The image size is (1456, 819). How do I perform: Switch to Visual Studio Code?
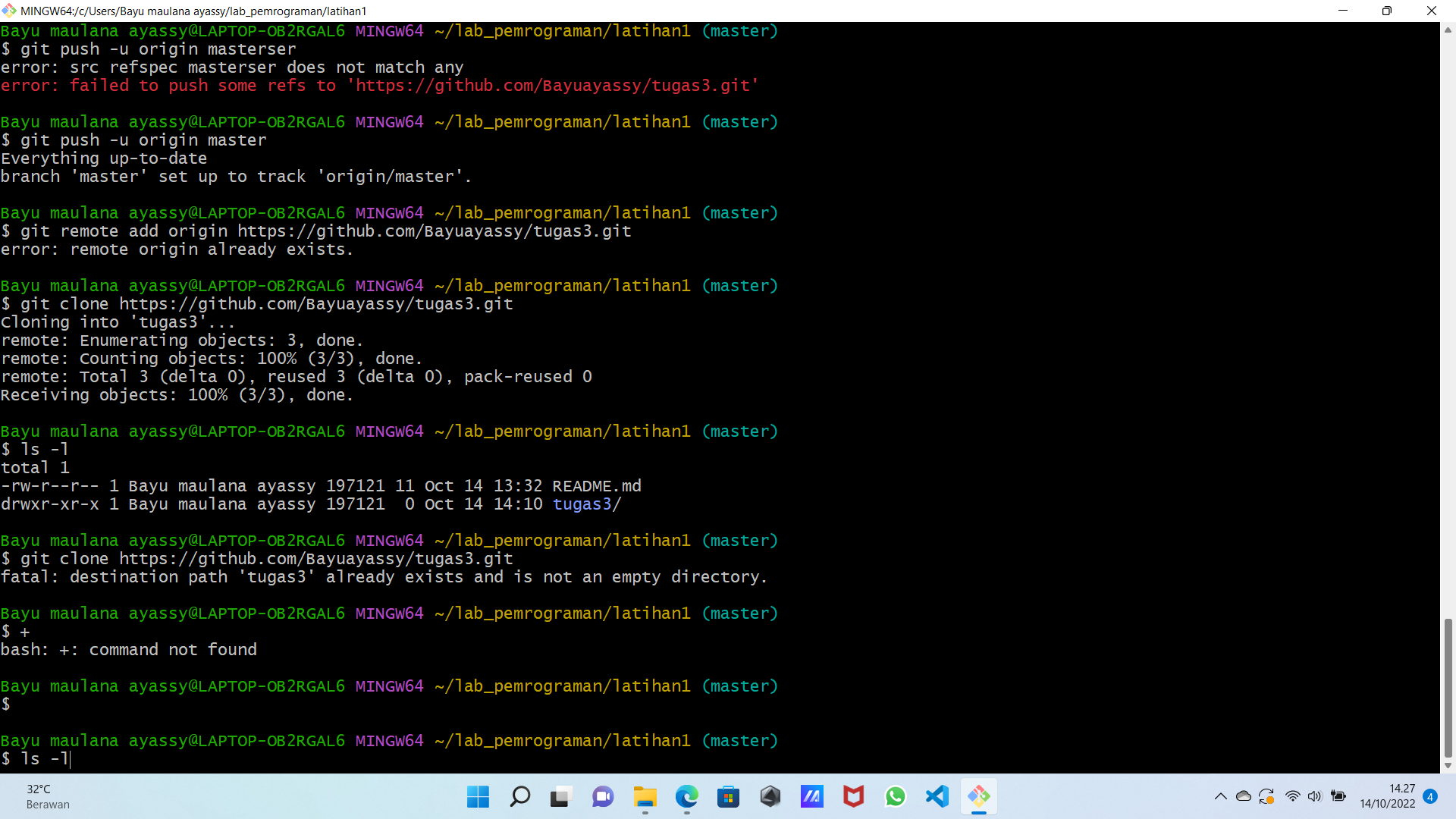point(937,796)
